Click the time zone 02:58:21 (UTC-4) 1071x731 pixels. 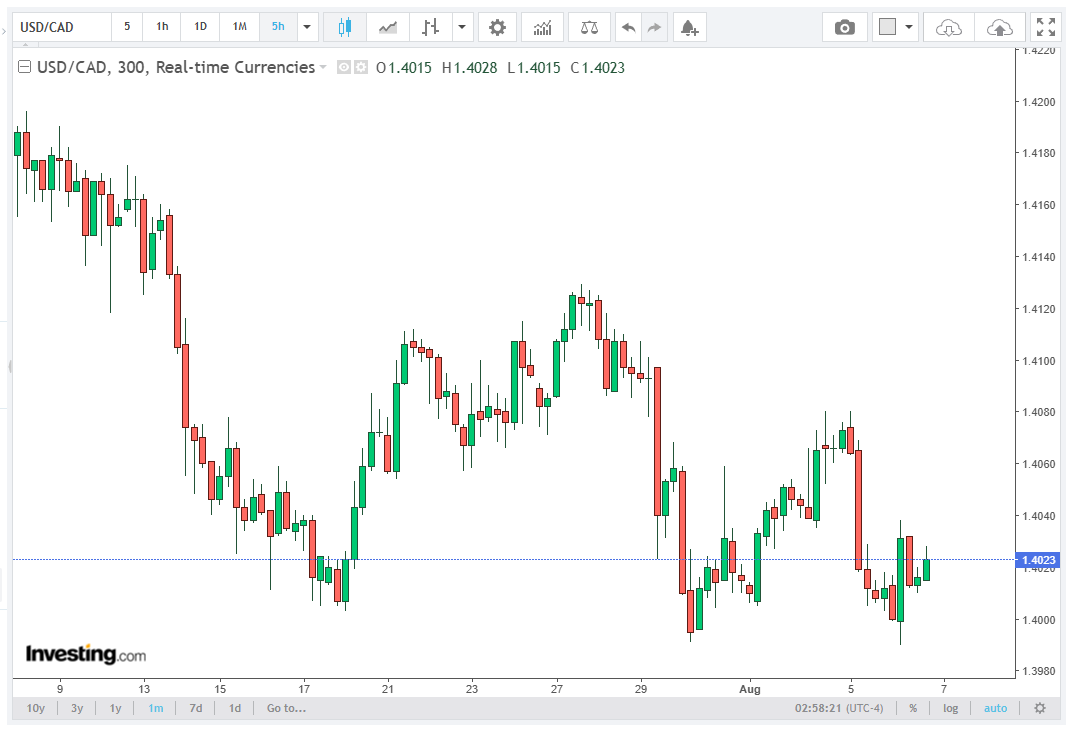[839, 708]
